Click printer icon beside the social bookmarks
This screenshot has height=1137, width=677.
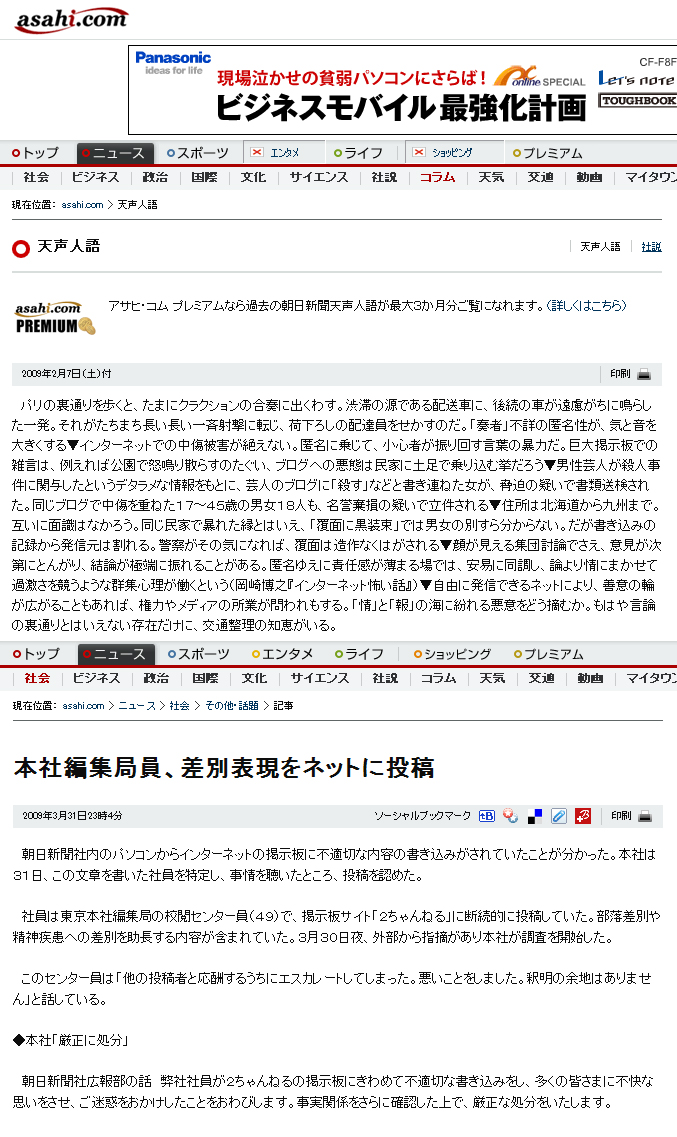pos(644,816)
